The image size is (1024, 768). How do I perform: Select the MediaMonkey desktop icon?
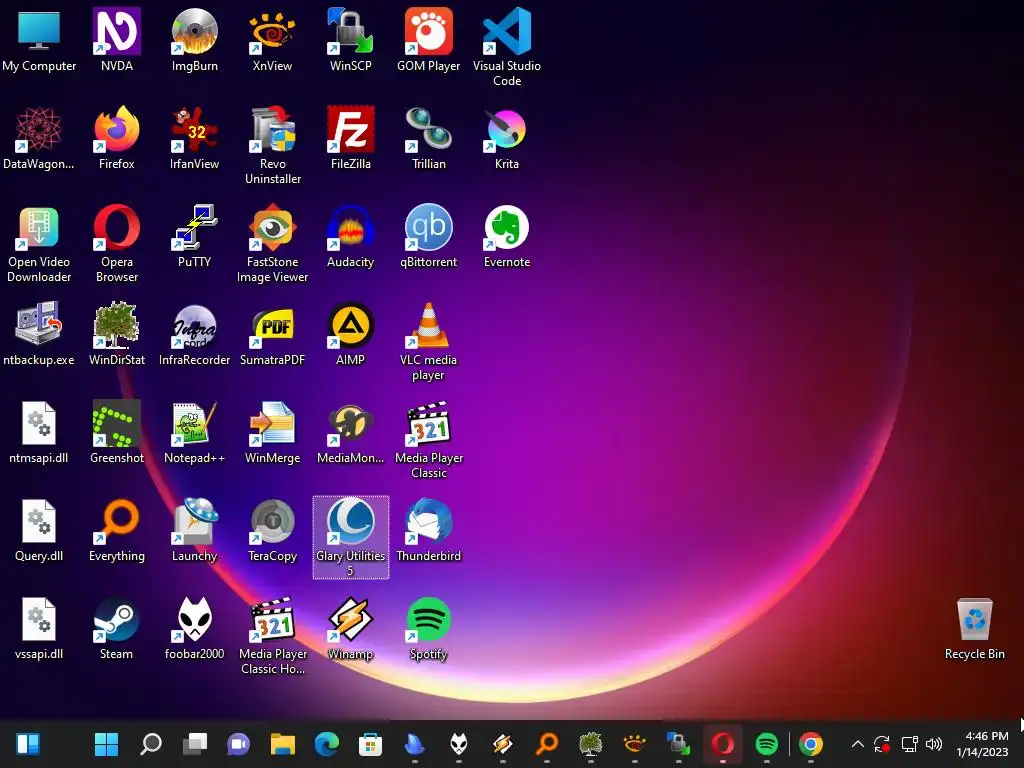(x=351, y=431)
